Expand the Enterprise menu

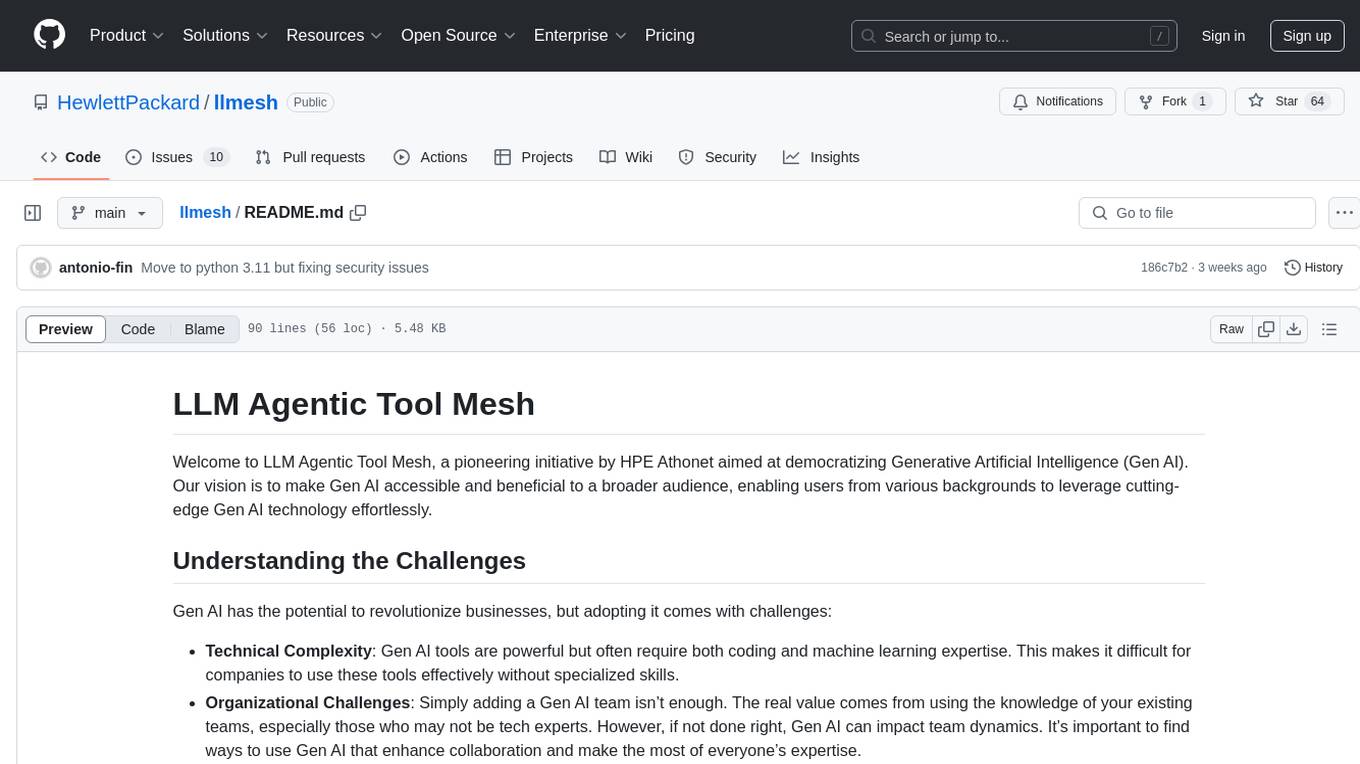[580, 35]
